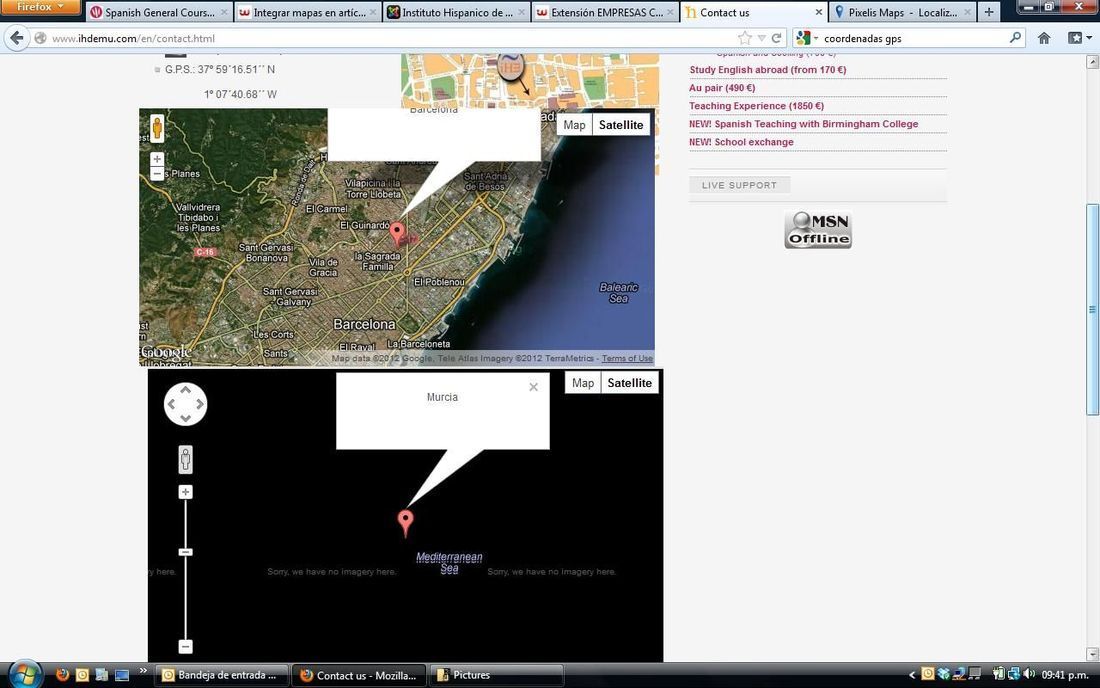Zoom in on the Barcelona map
Viewport: 1100px width, 688px height.
pos(157,159)
